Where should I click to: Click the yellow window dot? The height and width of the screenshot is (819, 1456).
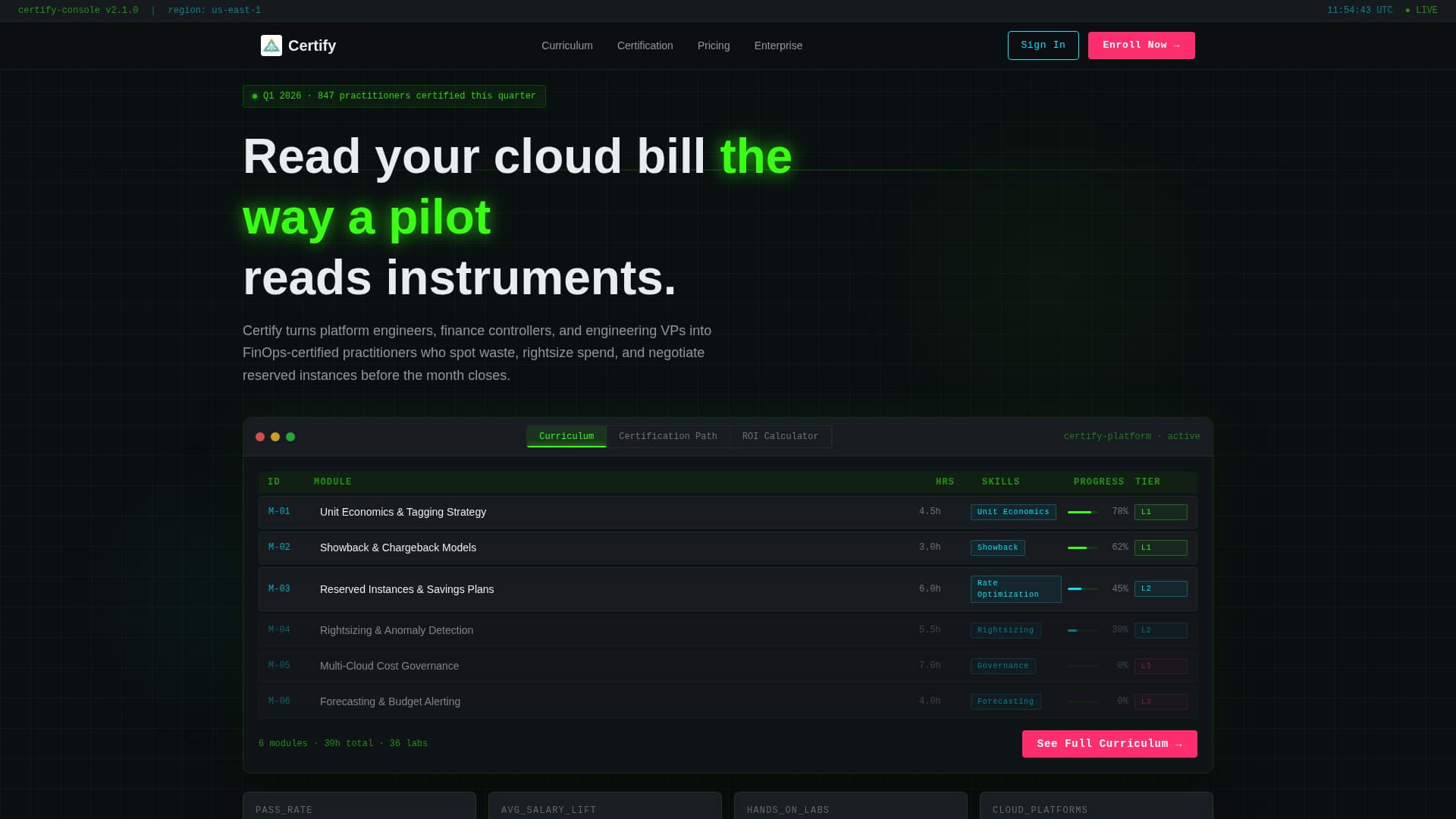[x=275, y=437]
